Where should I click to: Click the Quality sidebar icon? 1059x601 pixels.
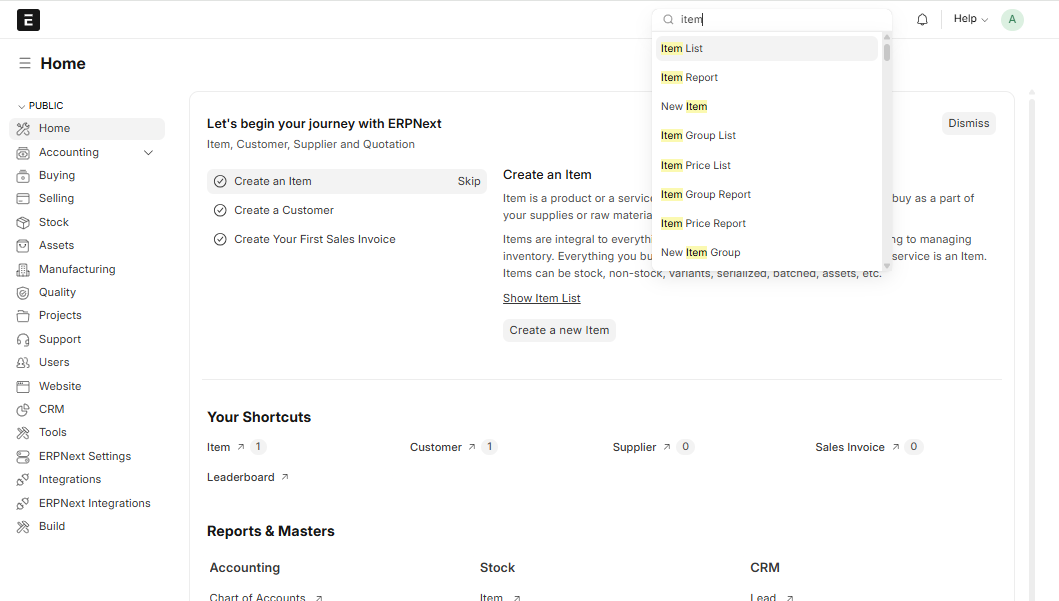tap(23, 292)
